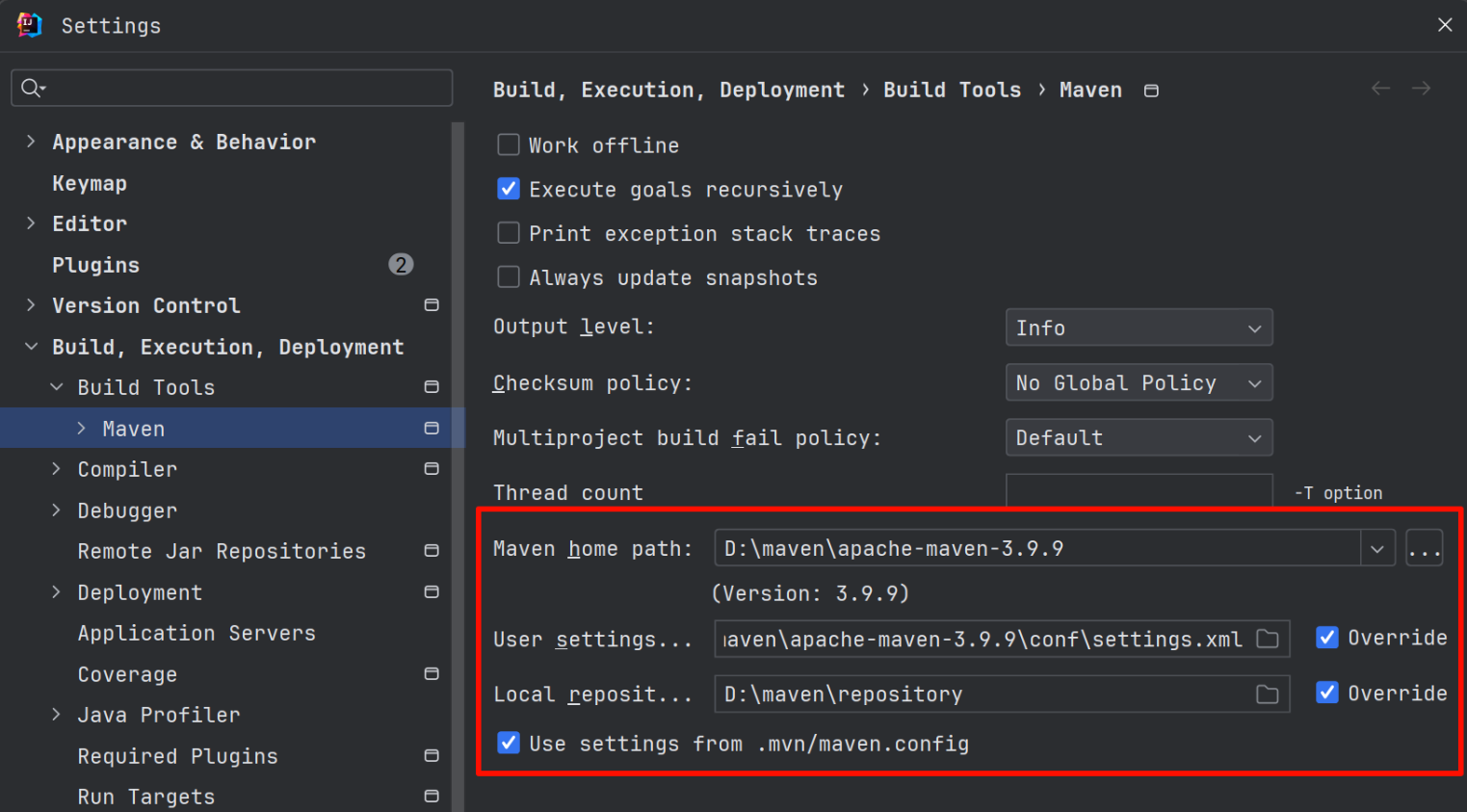The image size is (1467, 812).
Task: Browse for local repository via folder icon
Action: pyautogui.click(x=1268, y=694)
